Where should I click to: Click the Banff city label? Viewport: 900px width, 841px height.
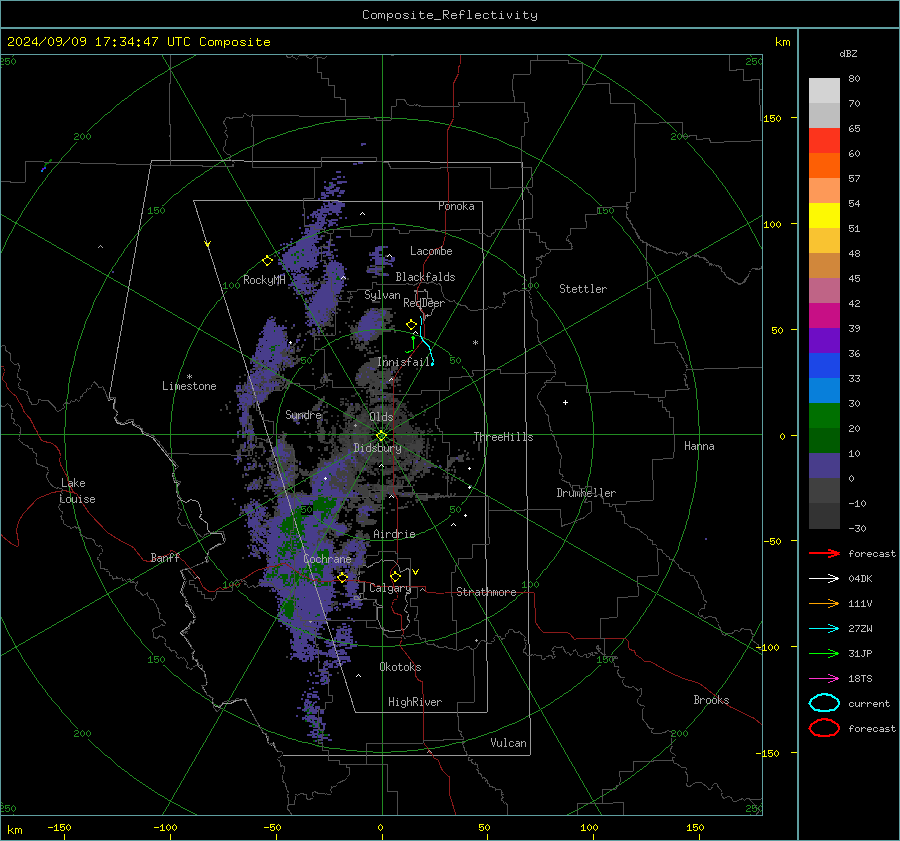165,557
